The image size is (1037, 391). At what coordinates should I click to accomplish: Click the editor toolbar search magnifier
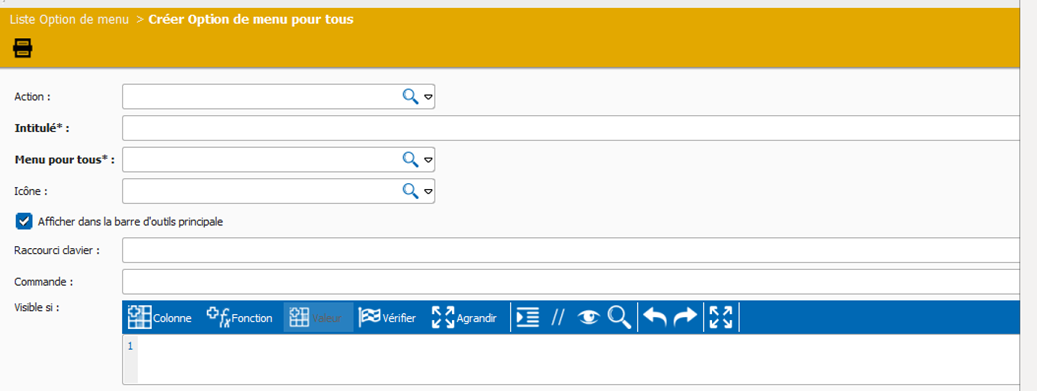click(x=619, y=317)
